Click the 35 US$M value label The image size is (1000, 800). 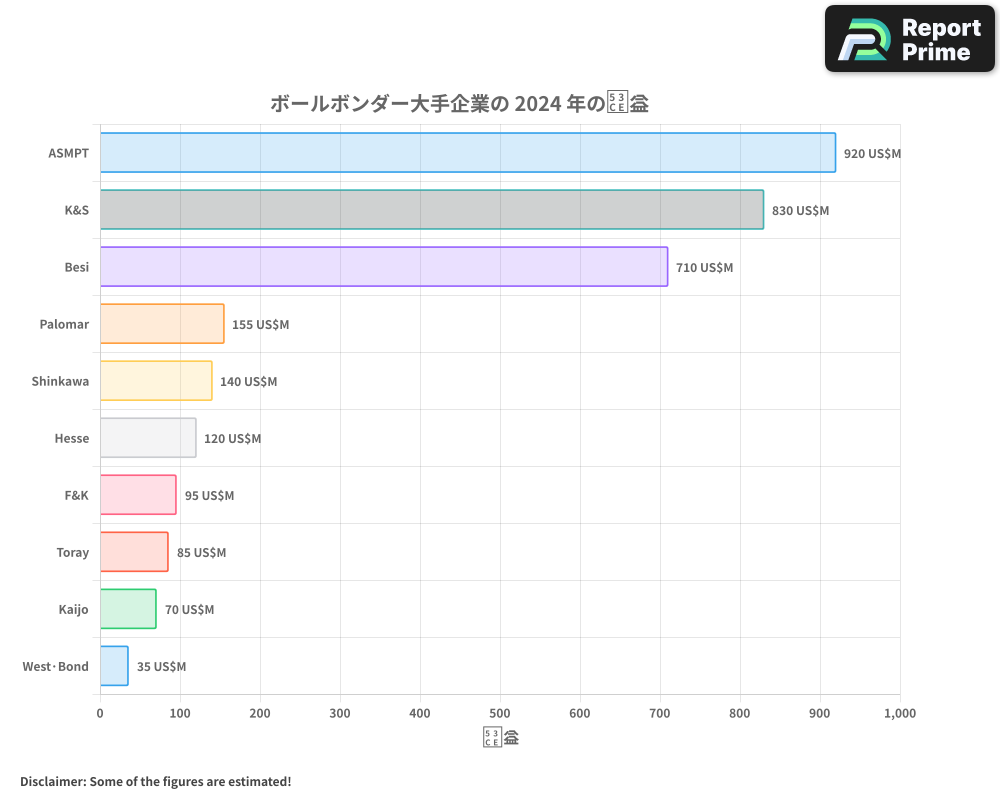161,666
